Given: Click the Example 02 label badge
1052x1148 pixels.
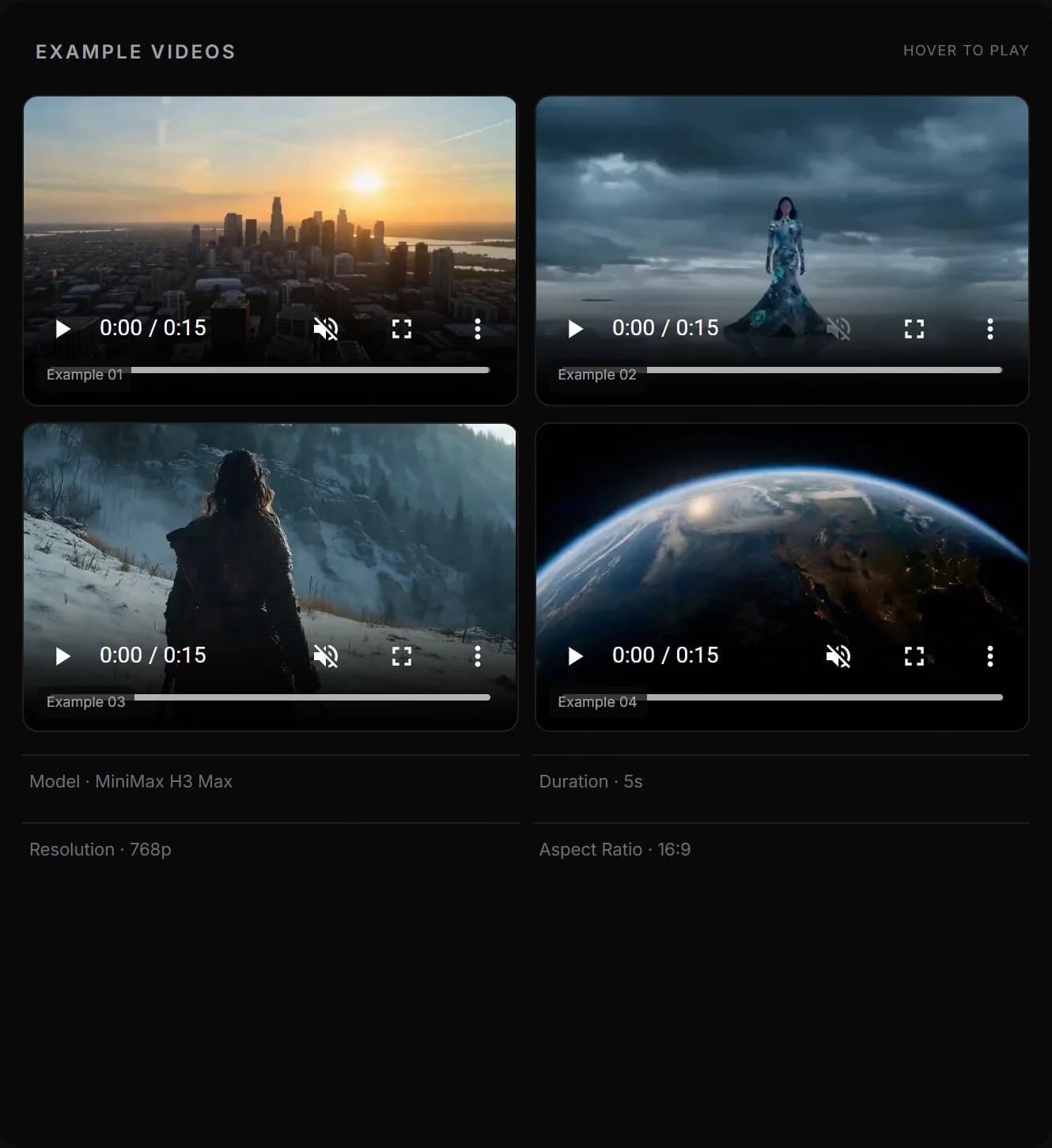Looking at the screenshot, I should point(597,375).
